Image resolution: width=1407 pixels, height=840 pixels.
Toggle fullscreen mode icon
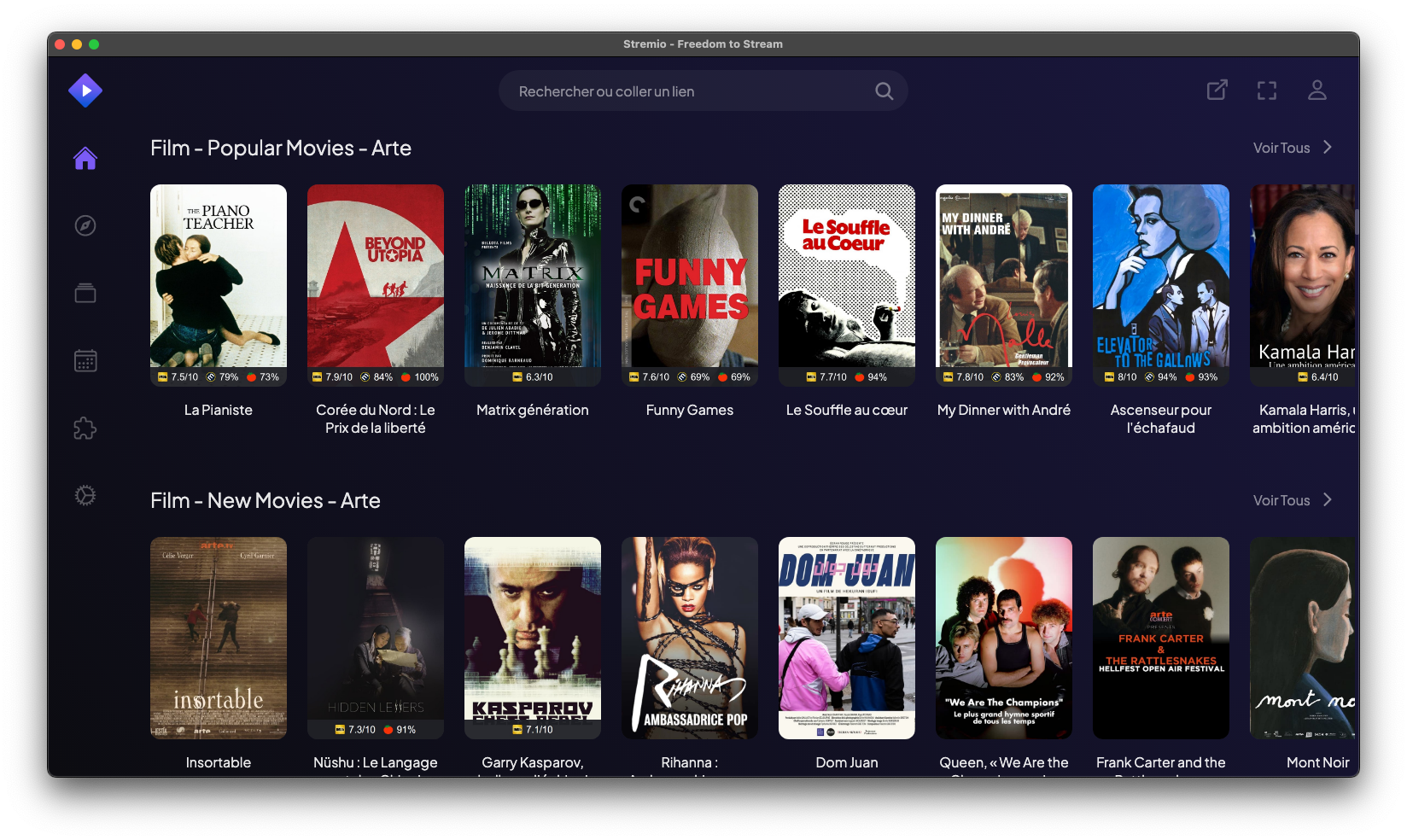click(x=1267, y=90)
